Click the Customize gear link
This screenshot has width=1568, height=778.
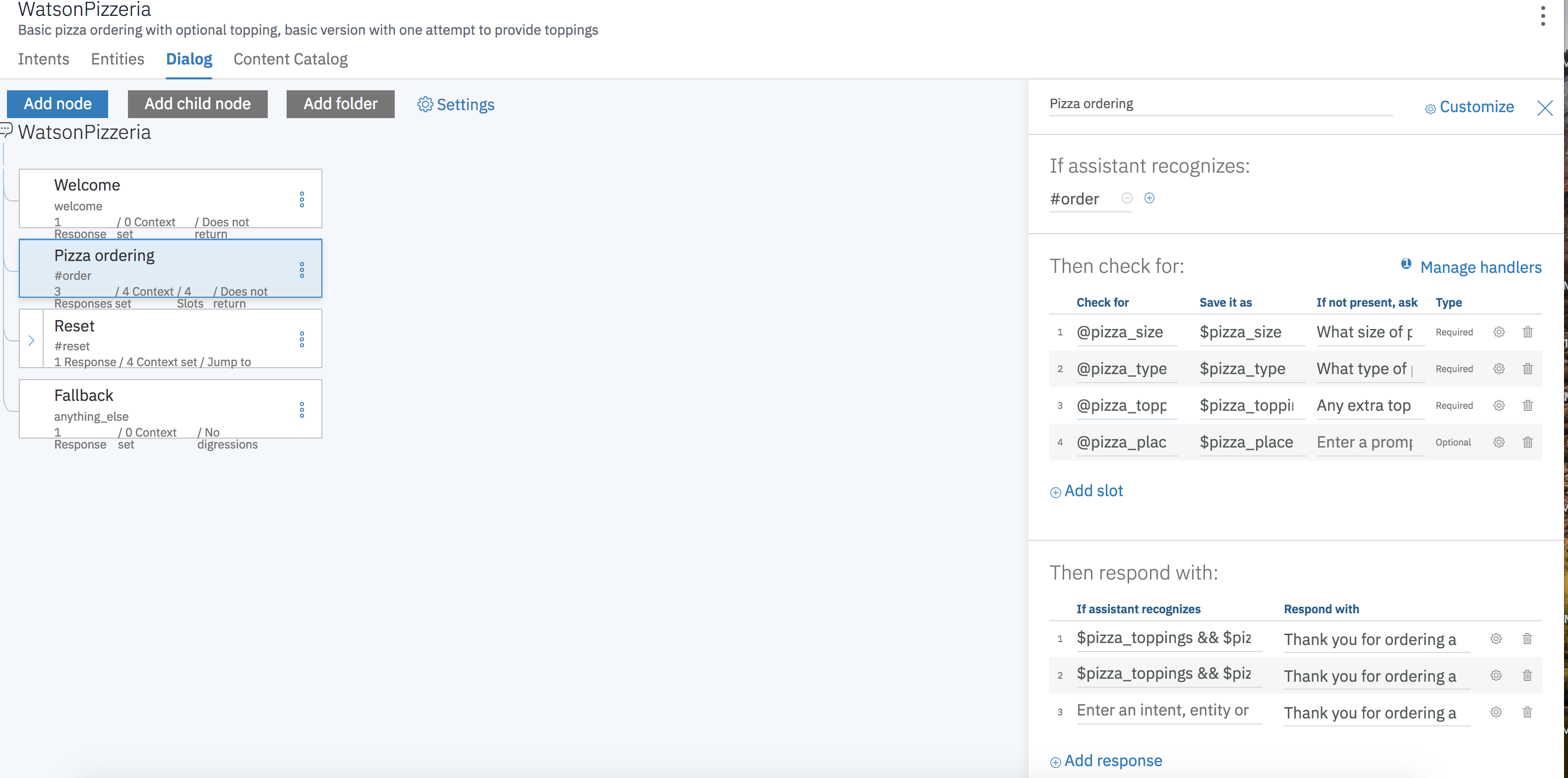tap(1469, 107)
